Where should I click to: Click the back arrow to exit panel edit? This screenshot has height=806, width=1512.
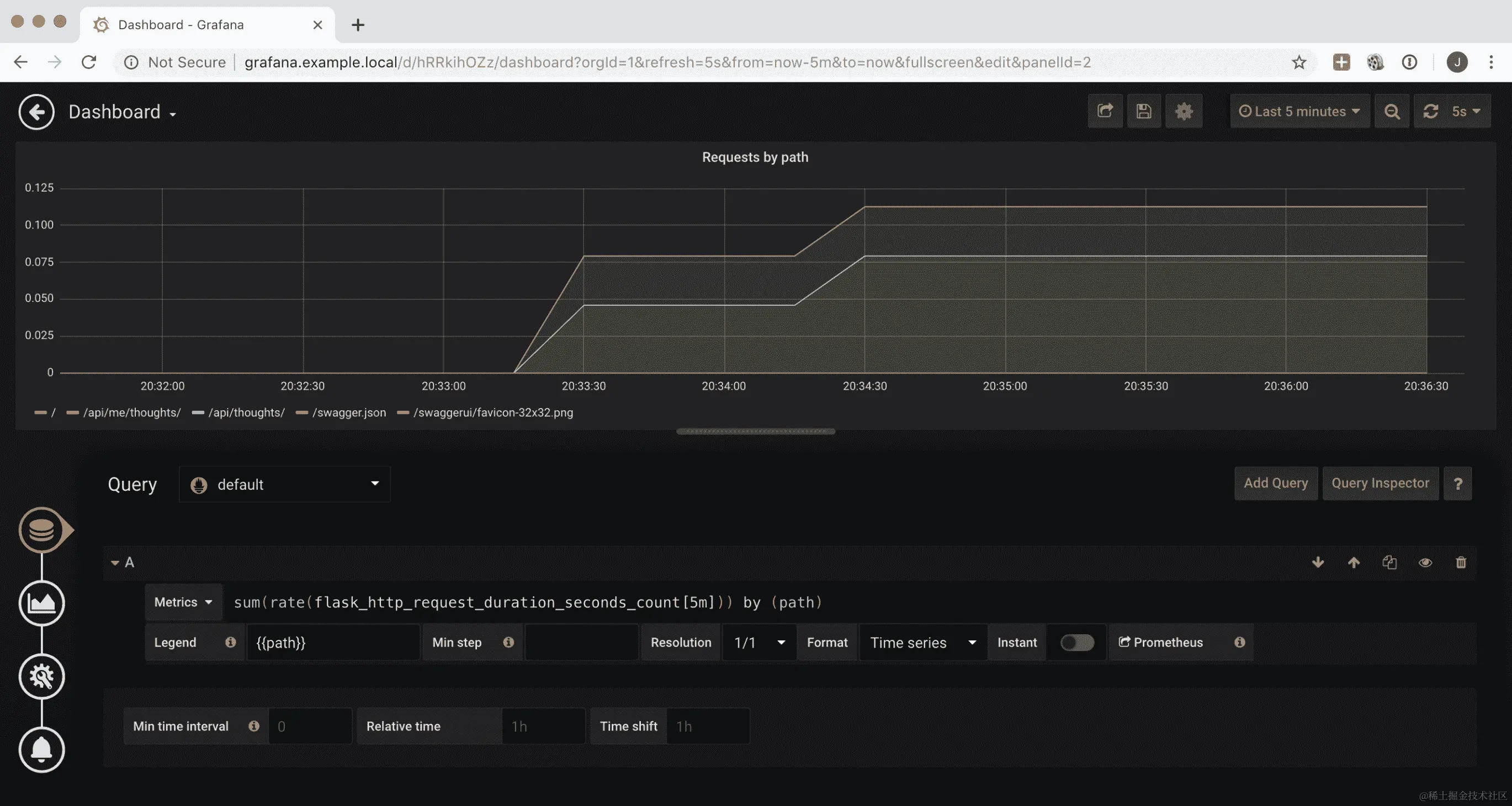pos(36,112)
